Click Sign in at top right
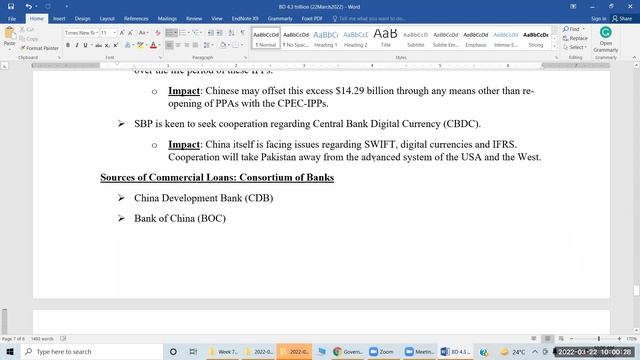 (x=598, y=19)
